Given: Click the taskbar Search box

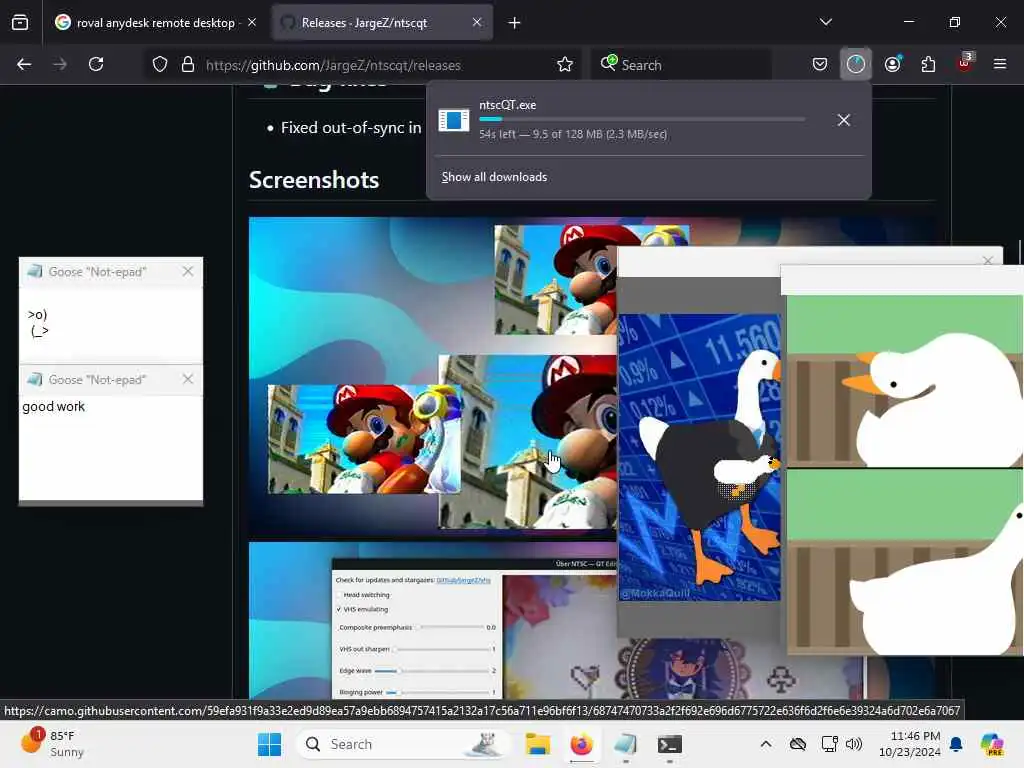Looking at the screenshot, I should (402, 744).
